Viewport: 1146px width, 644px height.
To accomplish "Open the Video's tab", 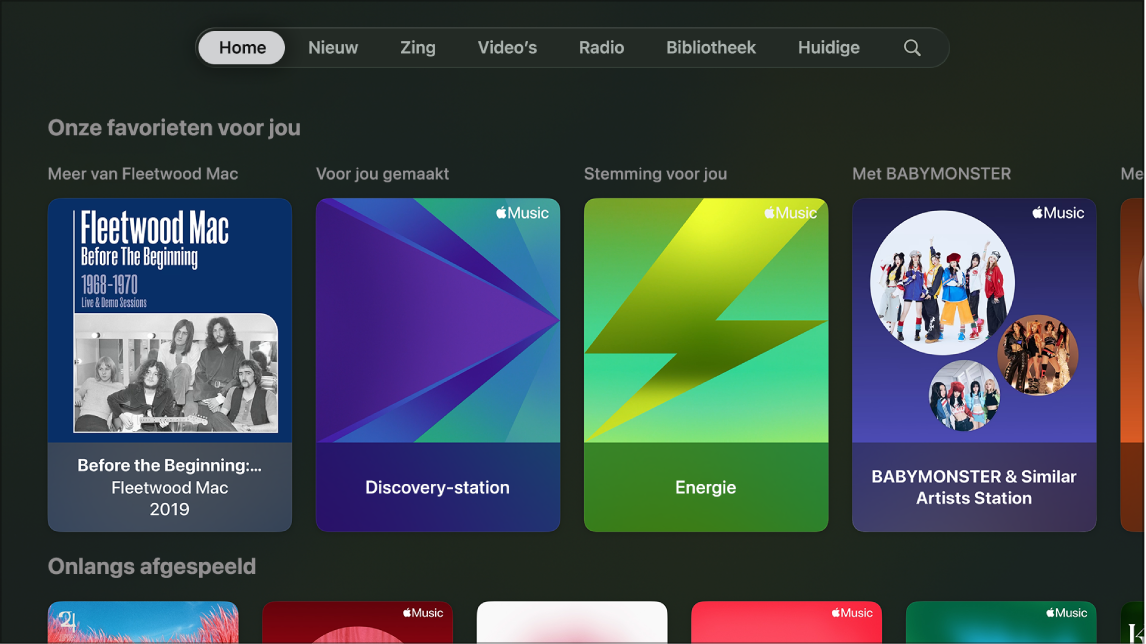I will click(507, 47).
